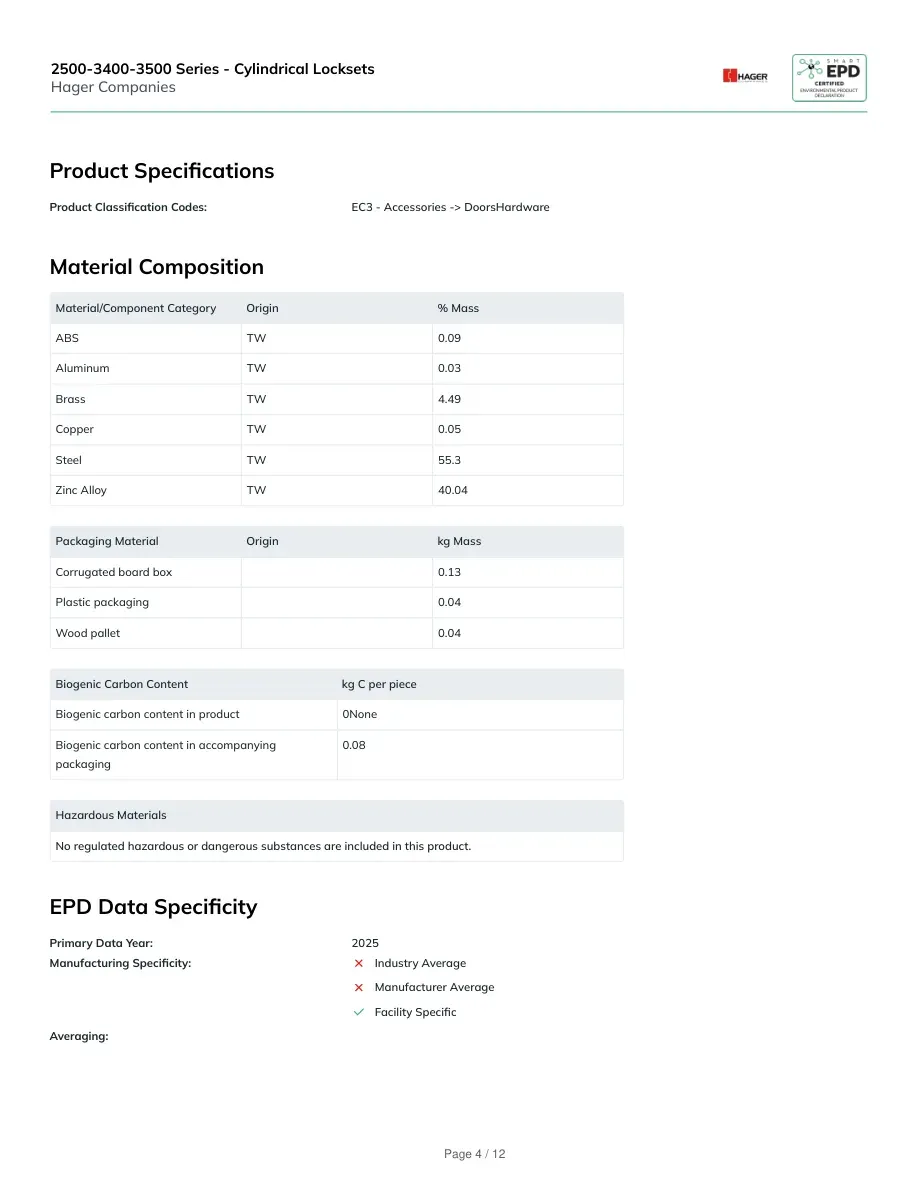918x1188 pixels.
Task: Click the Hager logo in header
Action: click(x=745, y=76)
